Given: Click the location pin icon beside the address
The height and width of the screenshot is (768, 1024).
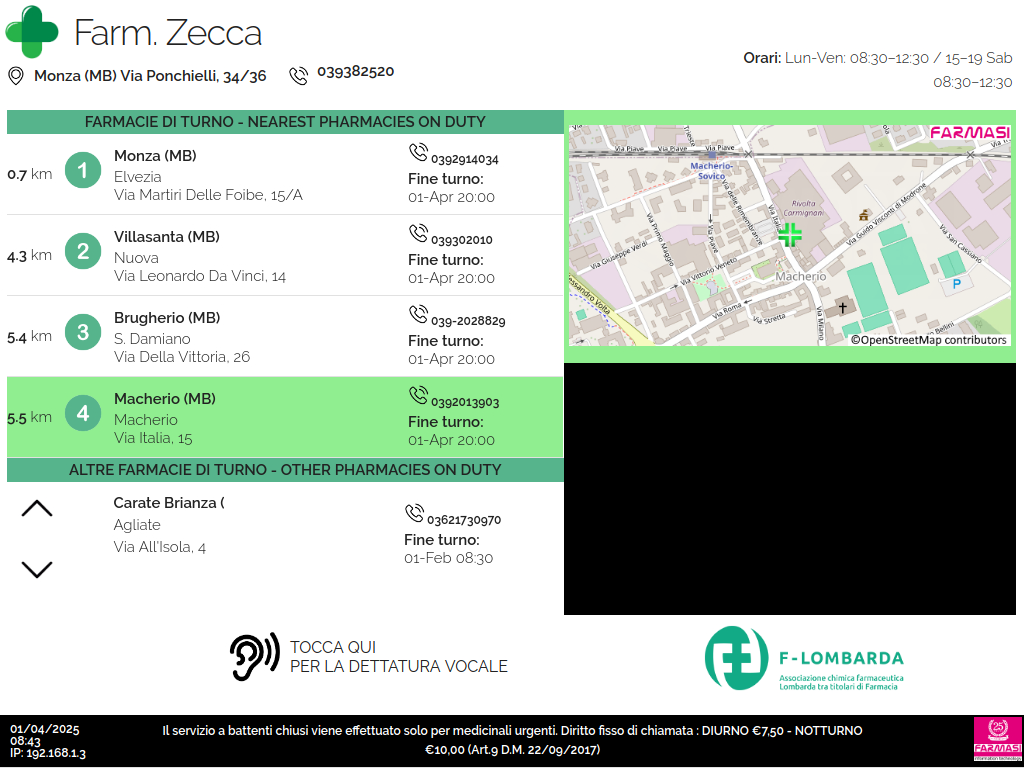Looking at the screenshot, I should pyautogui.click(x=16, y=76).
